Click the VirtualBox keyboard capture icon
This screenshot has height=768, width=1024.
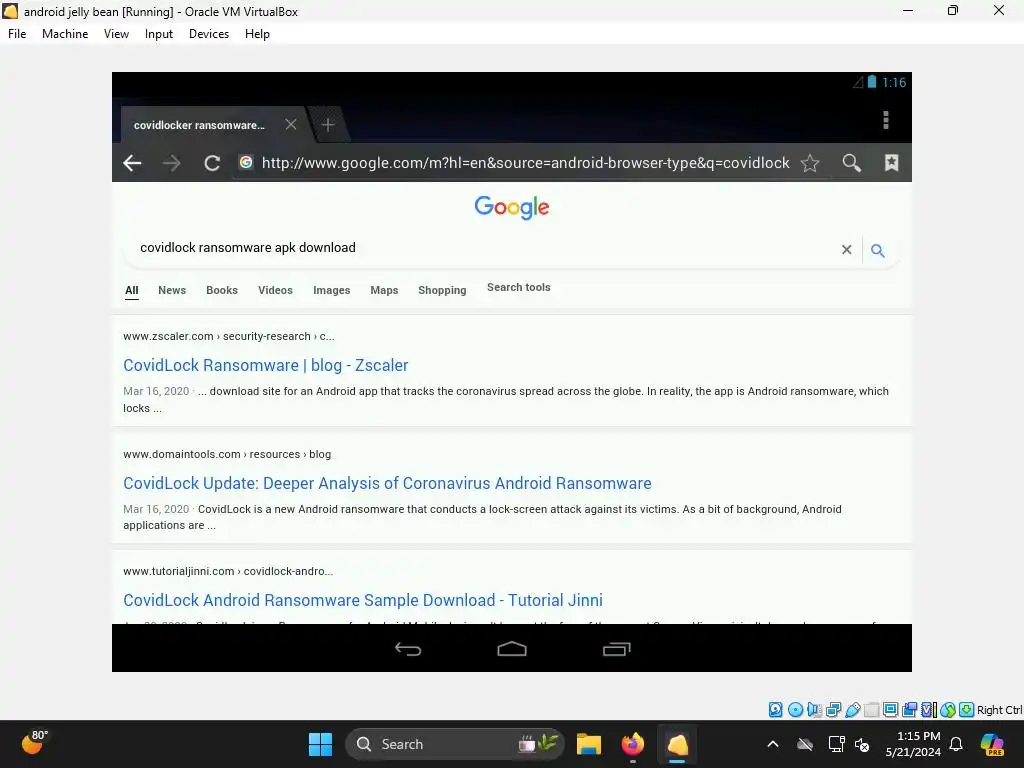point(967,710)
